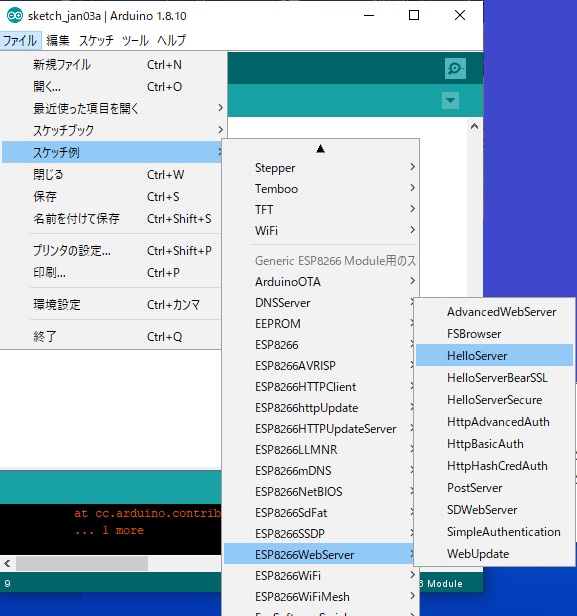Open the ファイル menu
Image resolution: width=577 pixels, height=616 pixels.
(20, 40)
